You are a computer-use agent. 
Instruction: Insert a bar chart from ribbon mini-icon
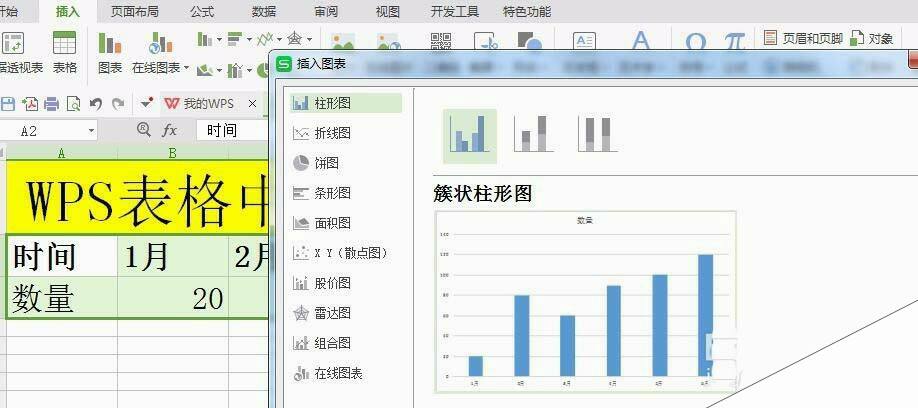235,39
